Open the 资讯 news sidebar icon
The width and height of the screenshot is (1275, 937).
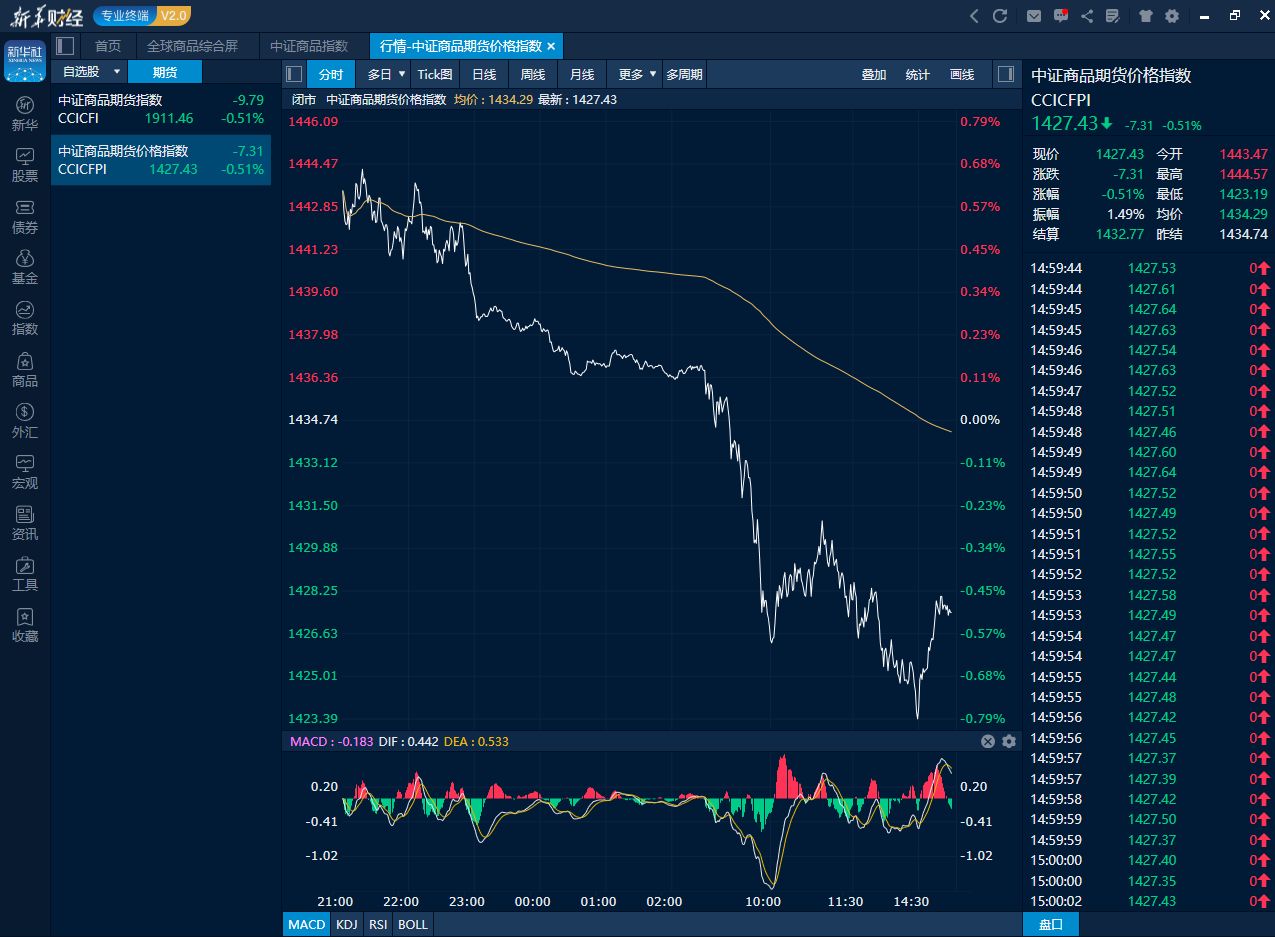pyautogui.click(x=25, y=522)
